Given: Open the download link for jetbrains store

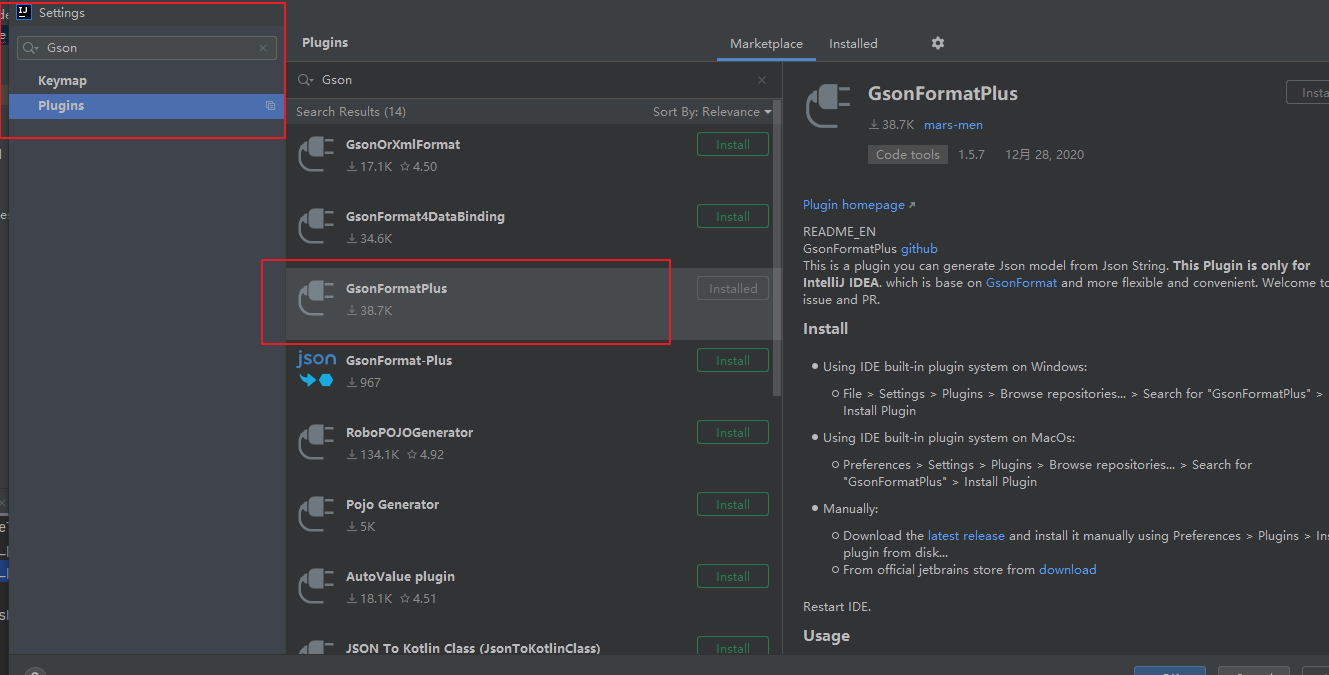Looking at the screenshot, I should pos(1068,570).
